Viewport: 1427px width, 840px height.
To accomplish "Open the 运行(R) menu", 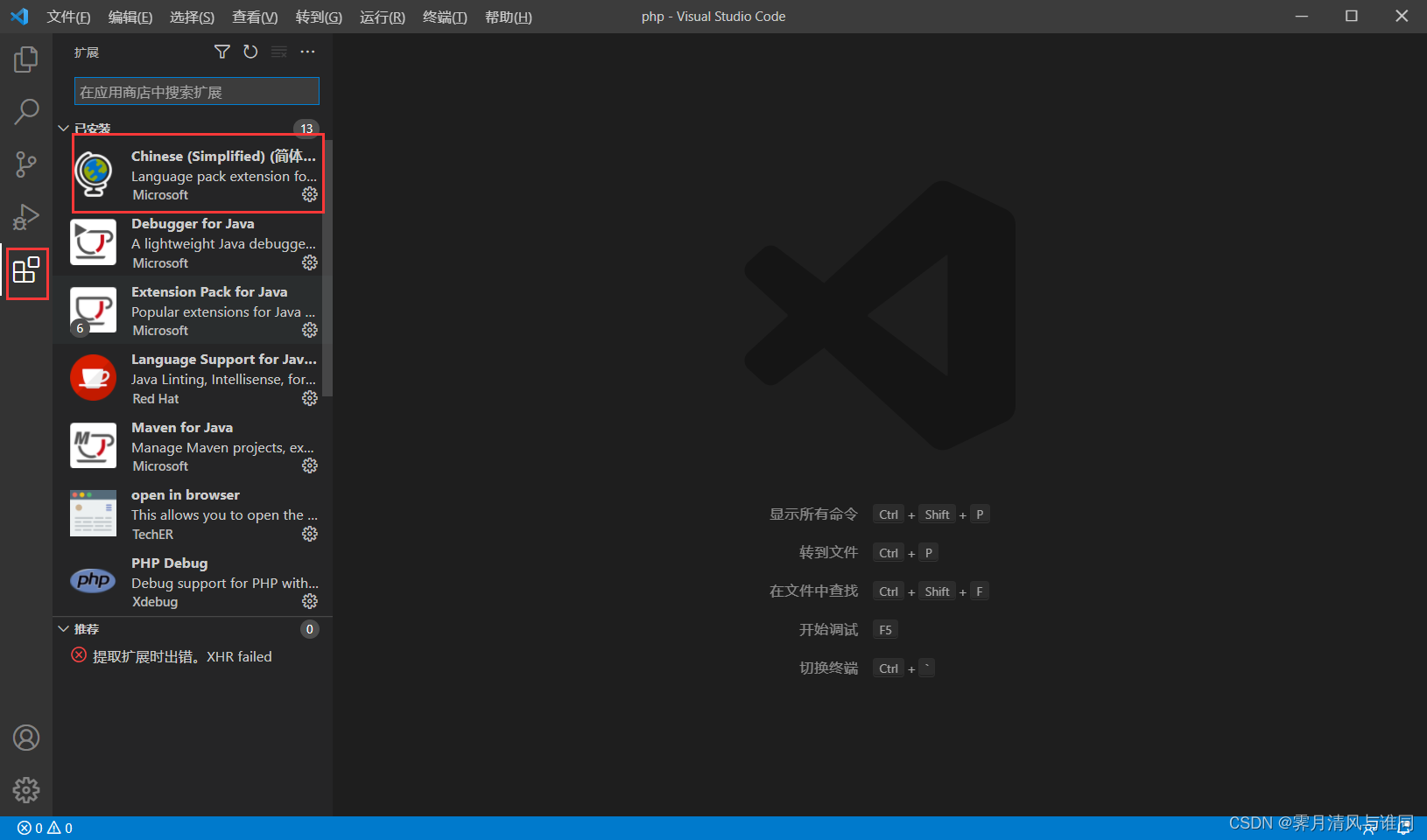I will tap(383, 17).
